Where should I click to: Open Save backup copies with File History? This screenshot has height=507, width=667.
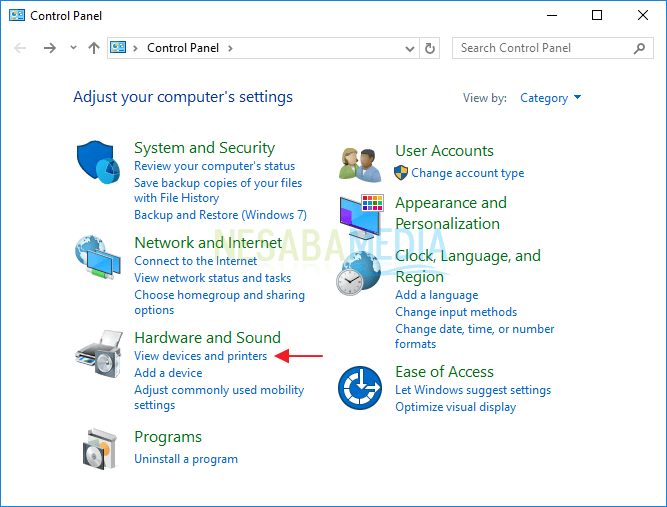click(218, 190)
